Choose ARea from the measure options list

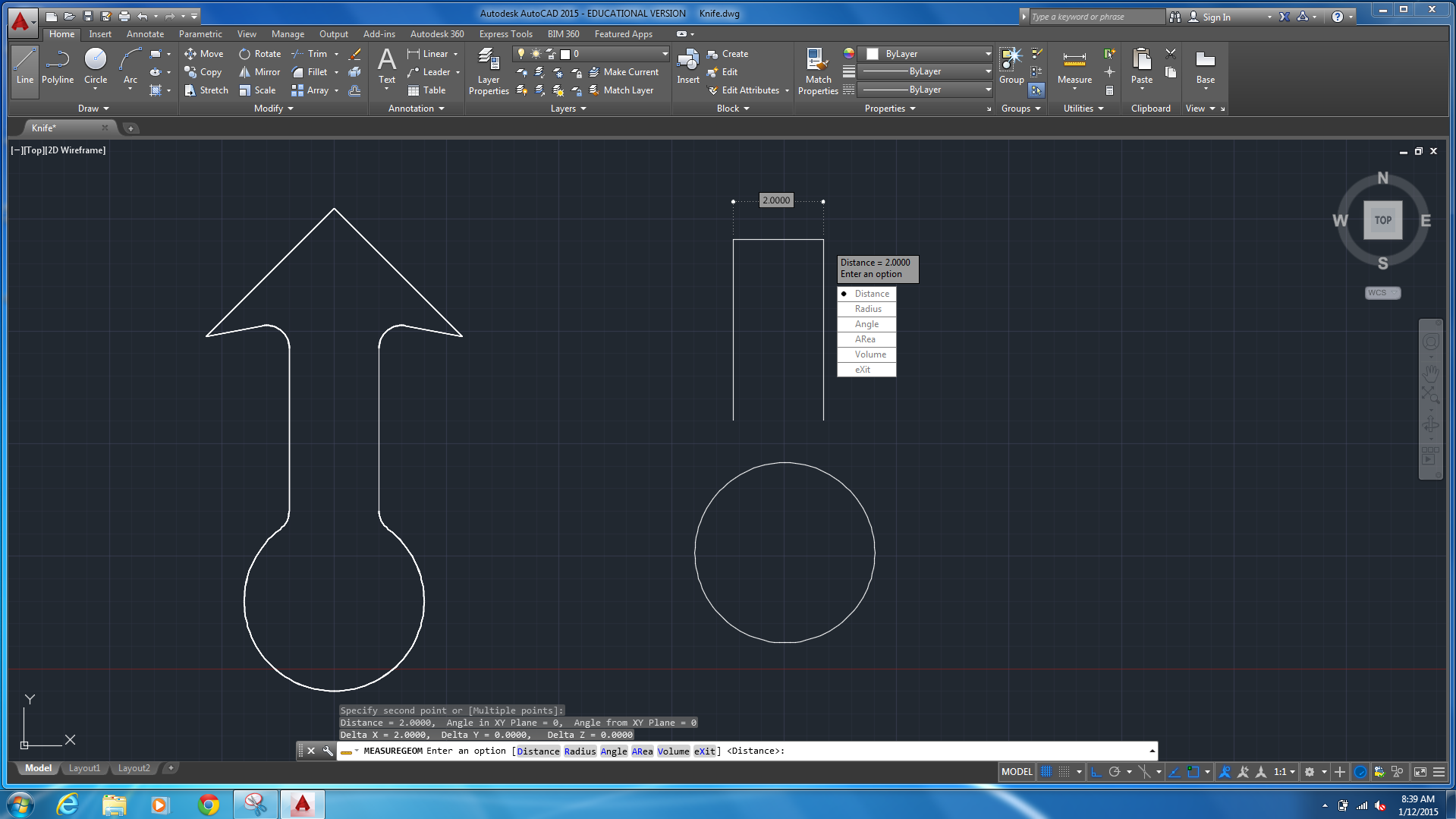click(866, 339)
